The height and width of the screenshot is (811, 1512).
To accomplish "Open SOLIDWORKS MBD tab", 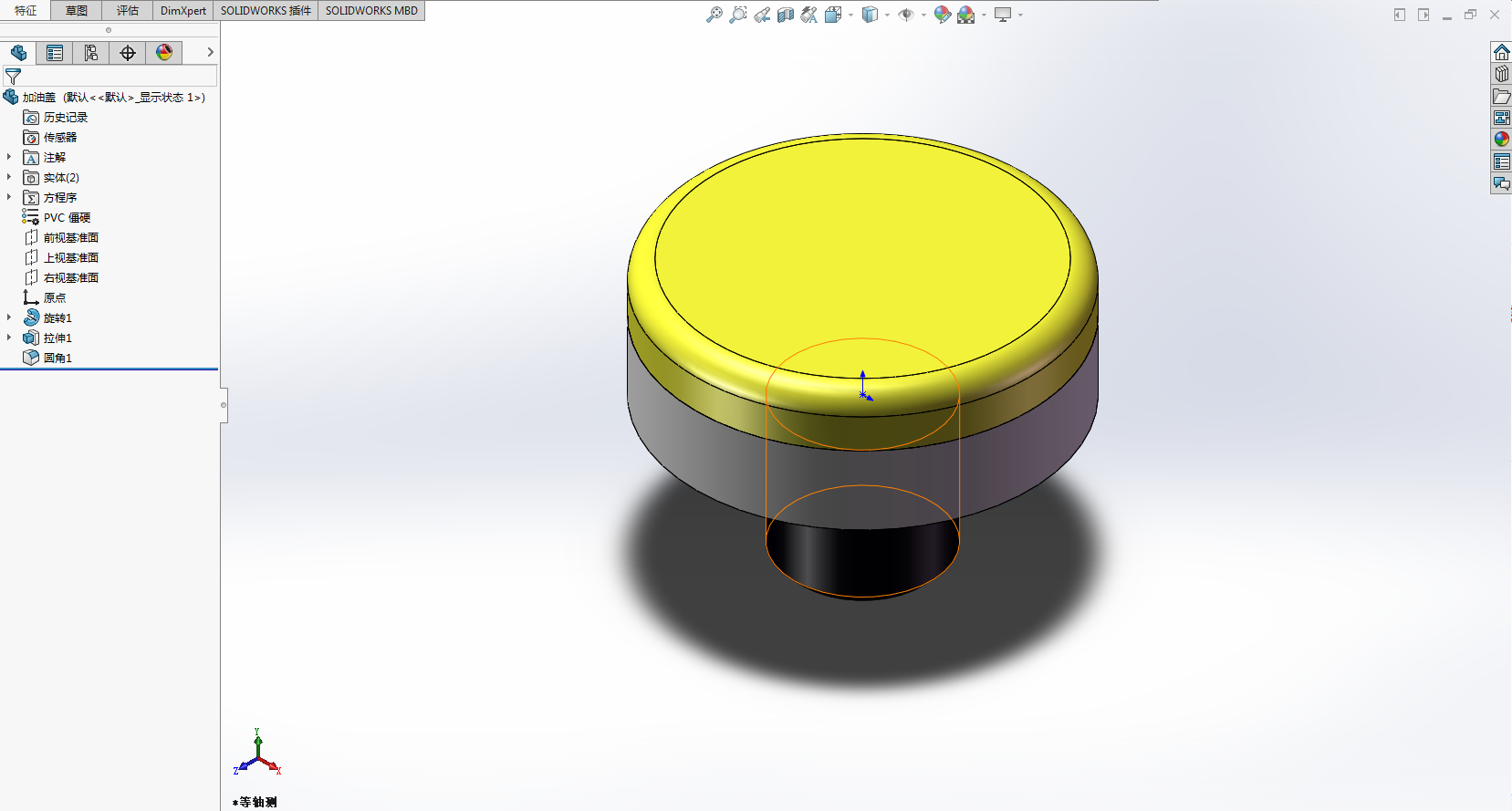I will click(371, 11).
